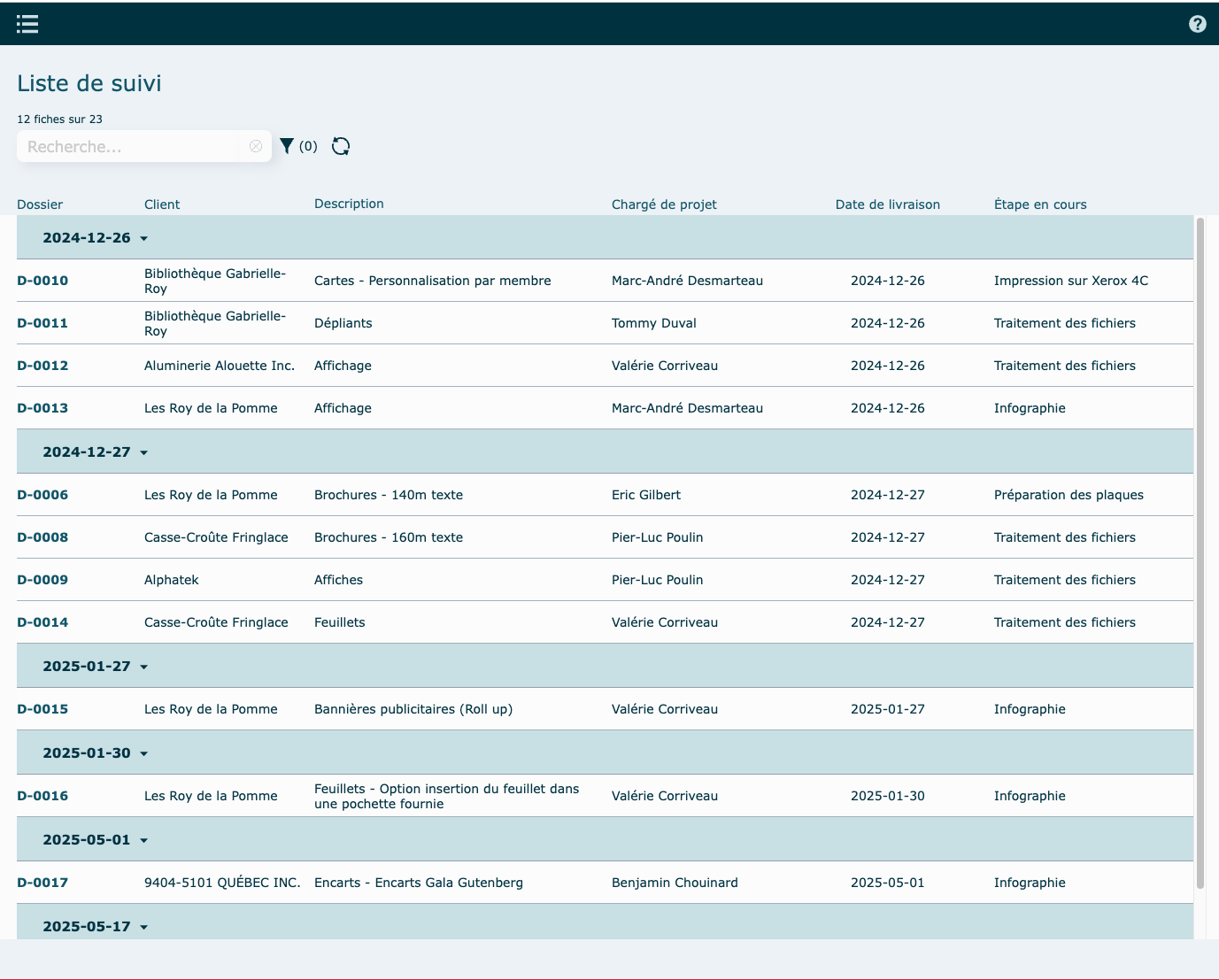Sort by the Dossier column header
Viewport: 1219px width, 980px height.
40,204
